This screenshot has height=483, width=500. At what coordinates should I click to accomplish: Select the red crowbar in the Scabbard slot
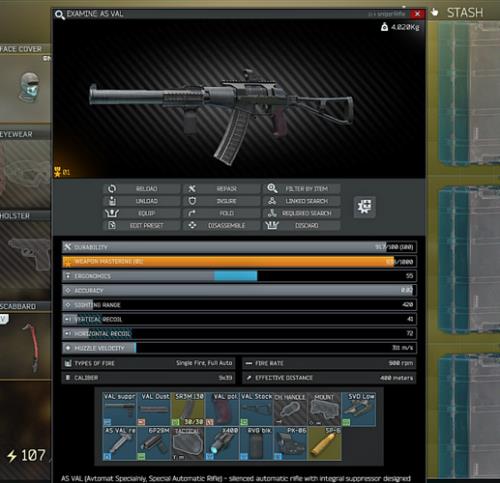(x=32, y=348)
